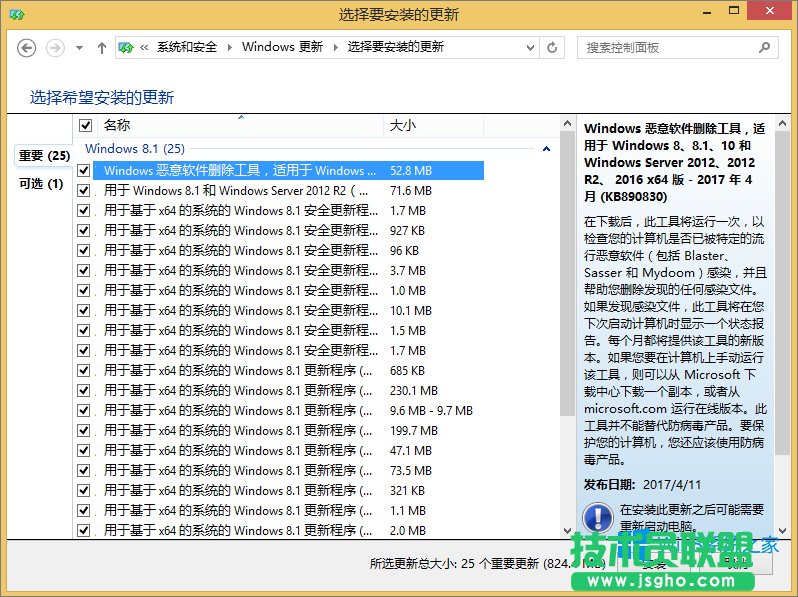Refresh the page using the address bar refresh icon
798x597 pixels.
pos(552,47)
